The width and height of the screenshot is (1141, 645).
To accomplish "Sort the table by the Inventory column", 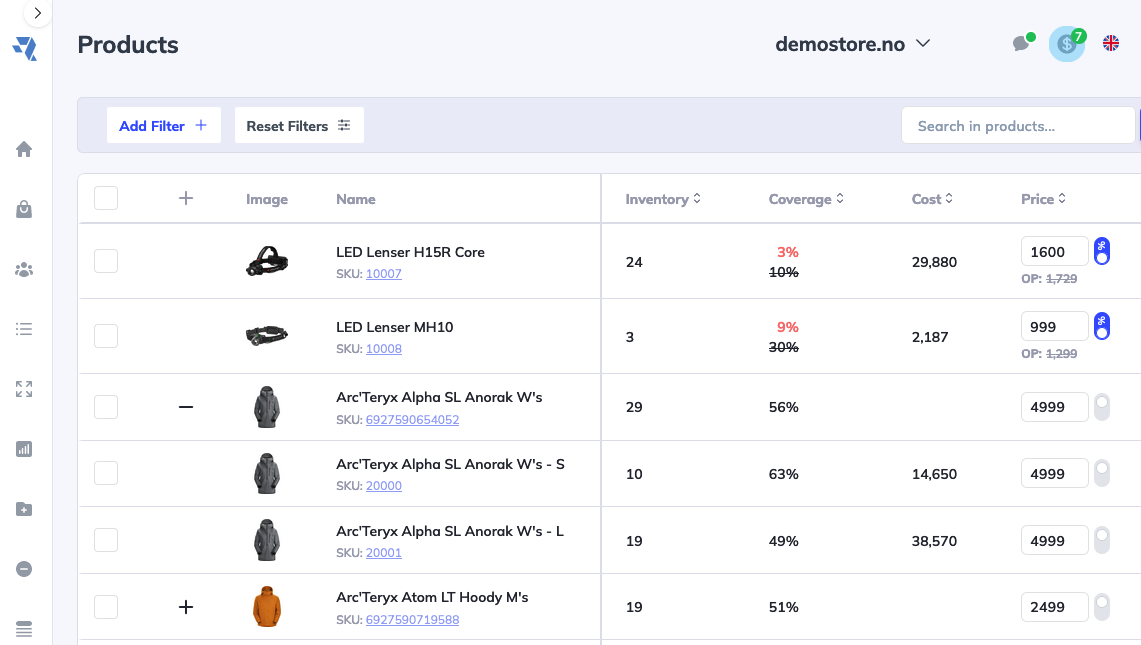I will click(662, 198).
